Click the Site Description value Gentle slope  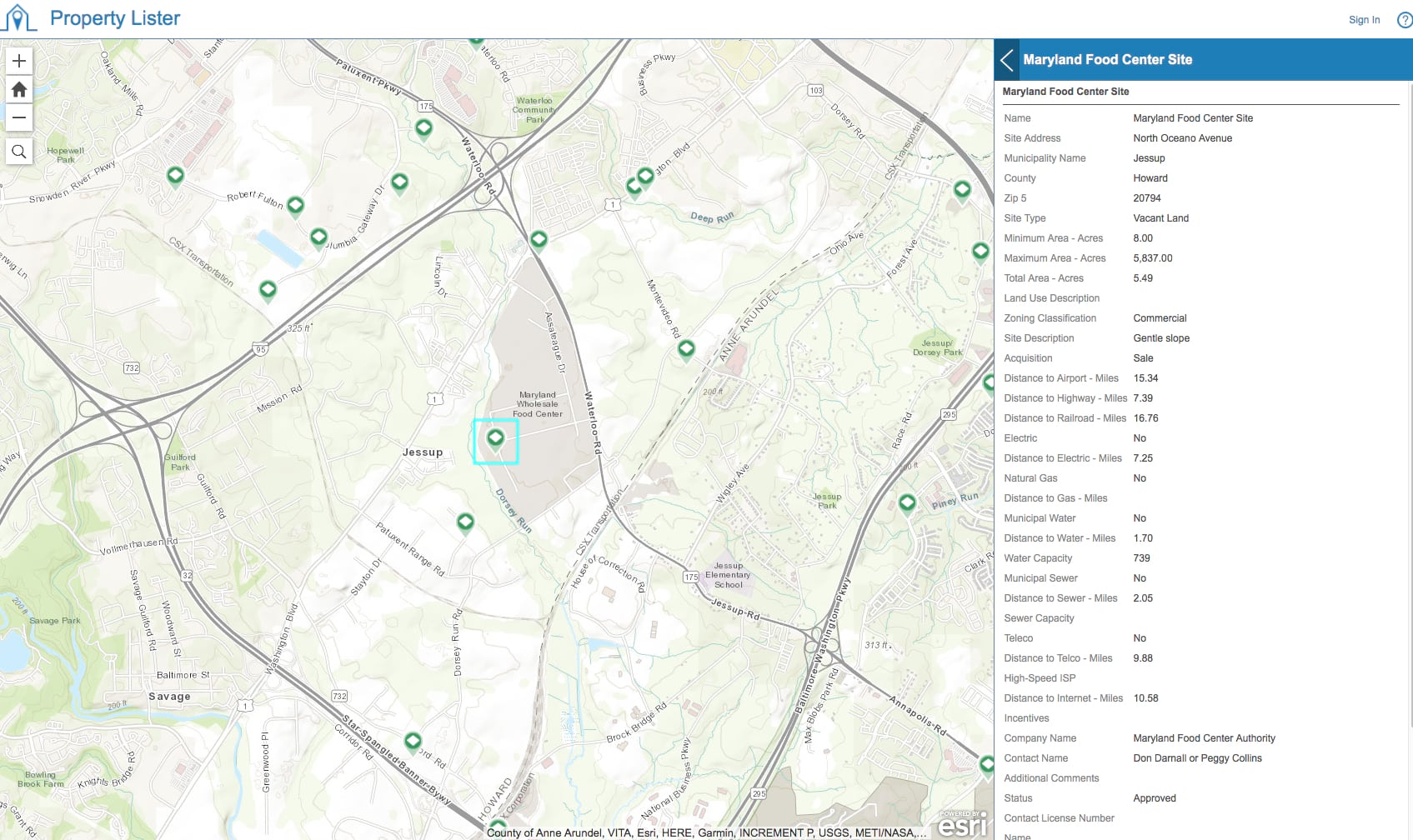coord(1161,338)
